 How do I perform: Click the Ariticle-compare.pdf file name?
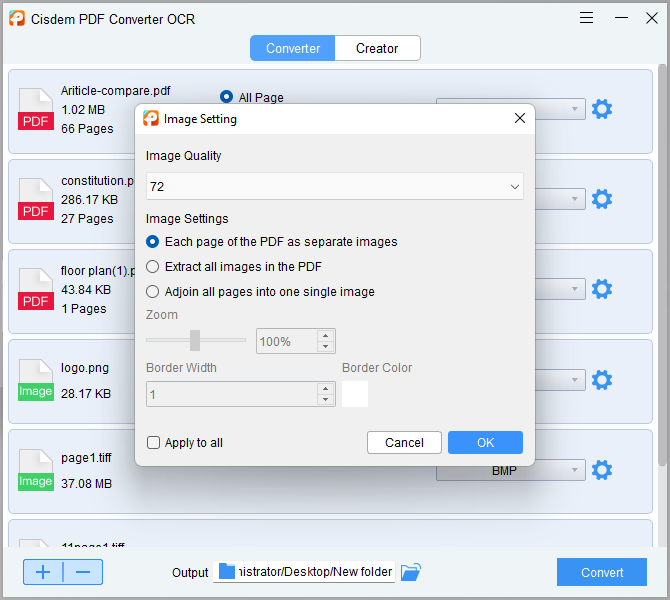[115, 91]
